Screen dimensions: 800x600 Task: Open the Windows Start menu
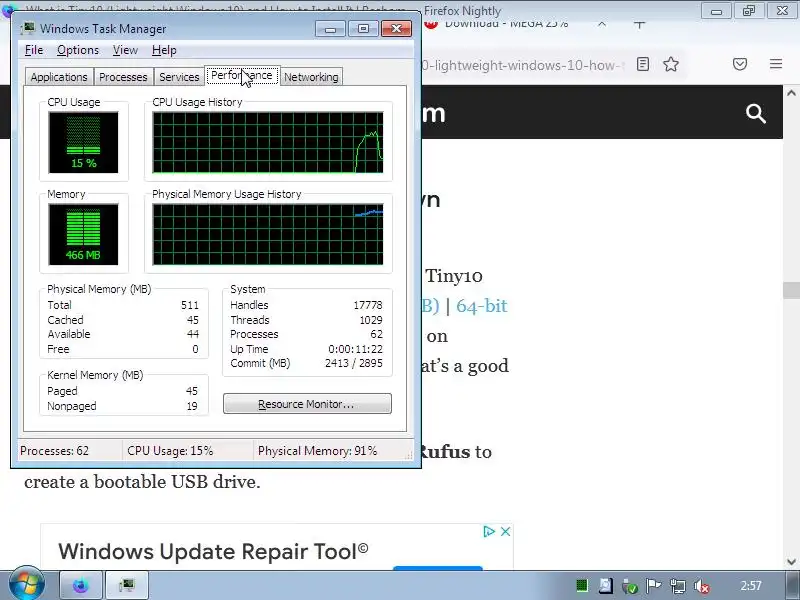tap(27, 585)
